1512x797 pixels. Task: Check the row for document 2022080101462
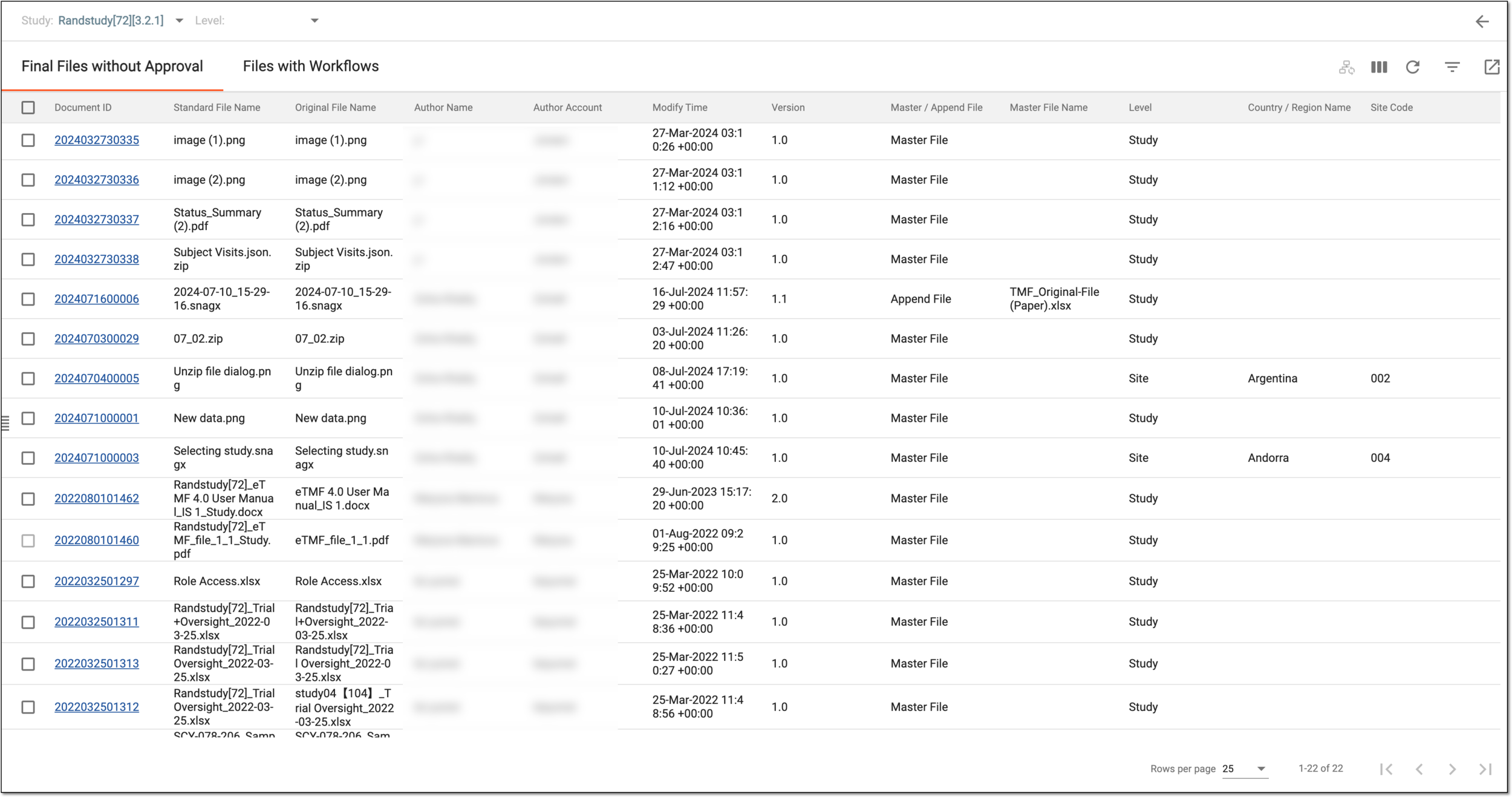[28, 499]
